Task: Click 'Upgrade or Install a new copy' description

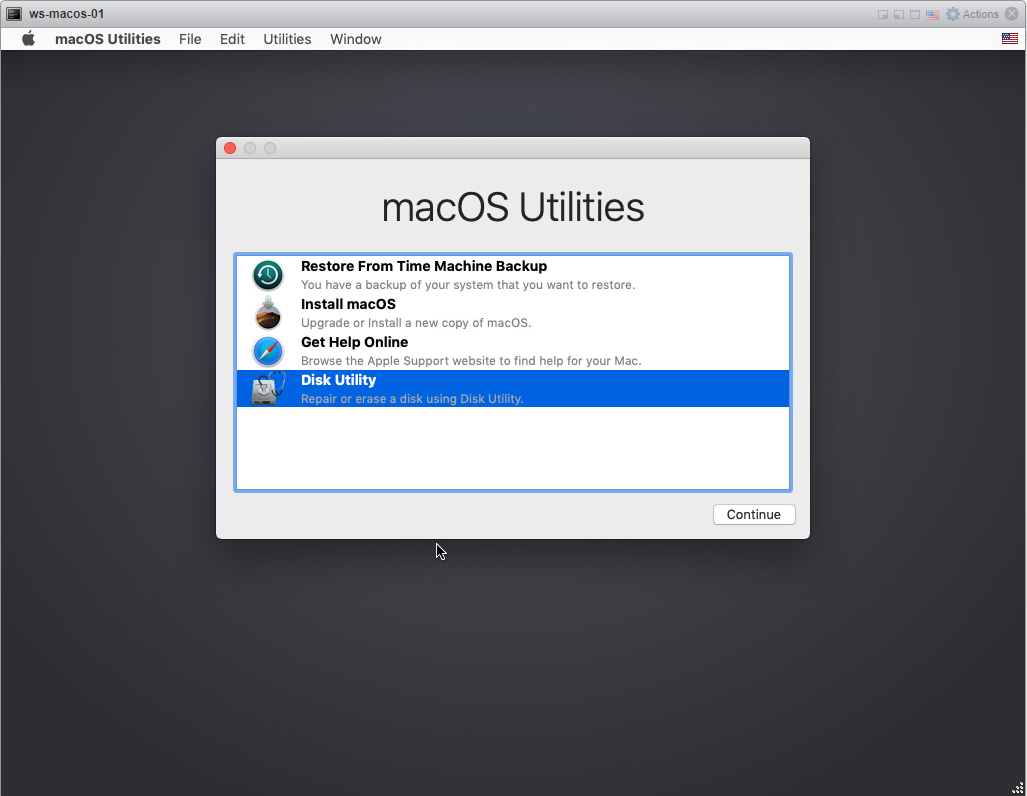Action: [x=416, y=323]
